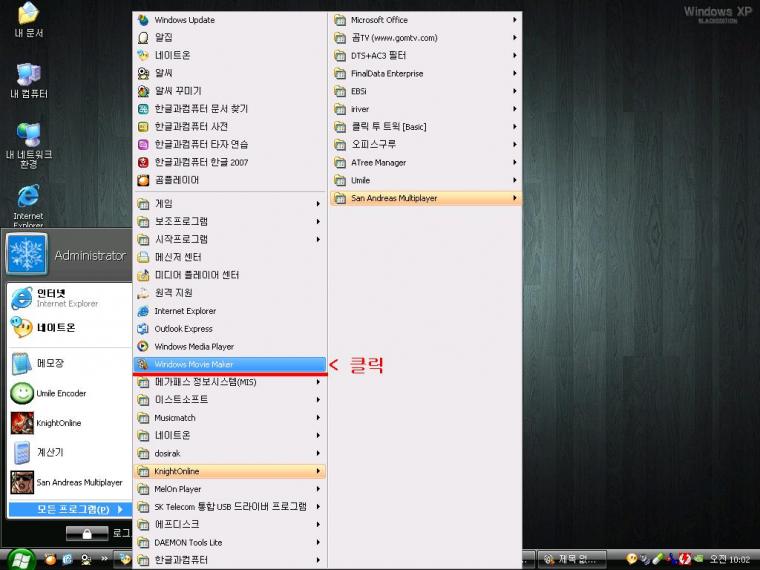The image size is (760, 570).
Task: Launch pinned San Andreas Multiplayer in left pane
Action: click(x=70, y=482)
